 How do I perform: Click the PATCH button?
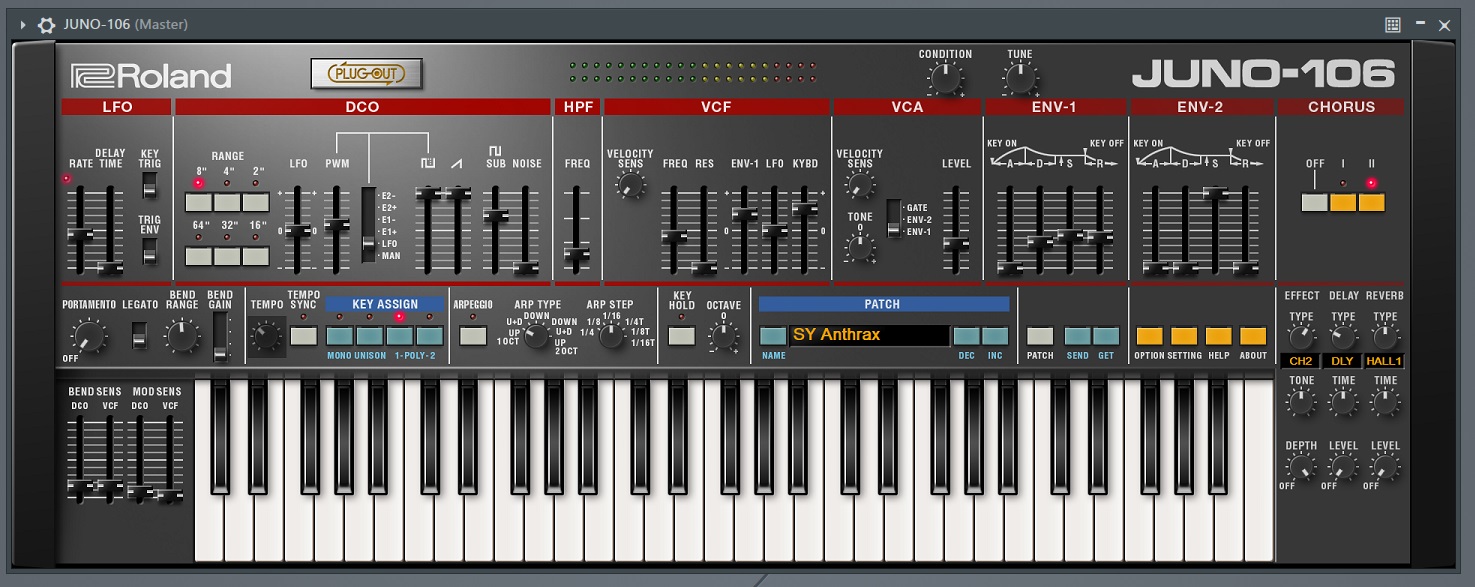[x=1040, y=336]
